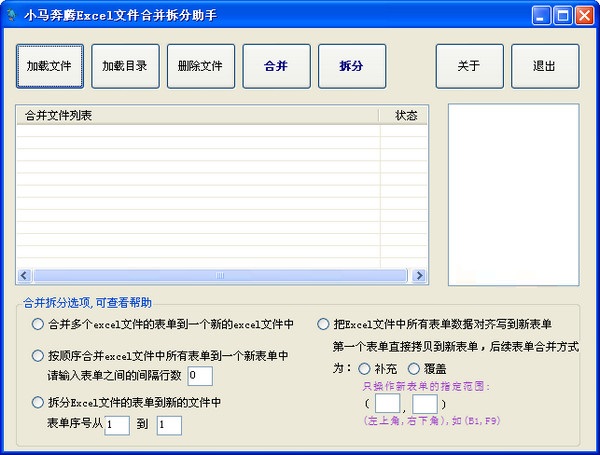This screenshot has width=600, height=455.
Task: Close the window with the red X
Action: [584, 16]
